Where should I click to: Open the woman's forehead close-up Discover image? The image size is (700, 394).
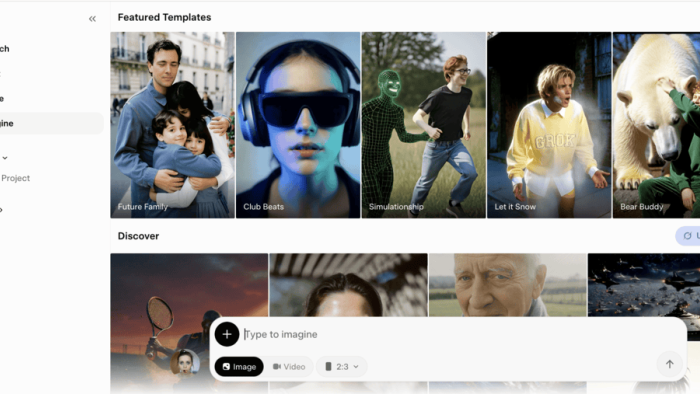tap(348, 285)
